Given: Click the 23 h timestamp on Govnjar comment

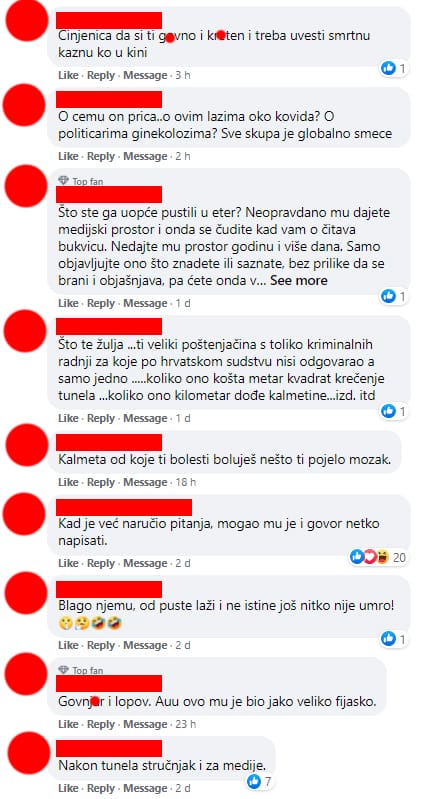Looking at the screenshot, I should pyautogui.click(x=186, y=724).
